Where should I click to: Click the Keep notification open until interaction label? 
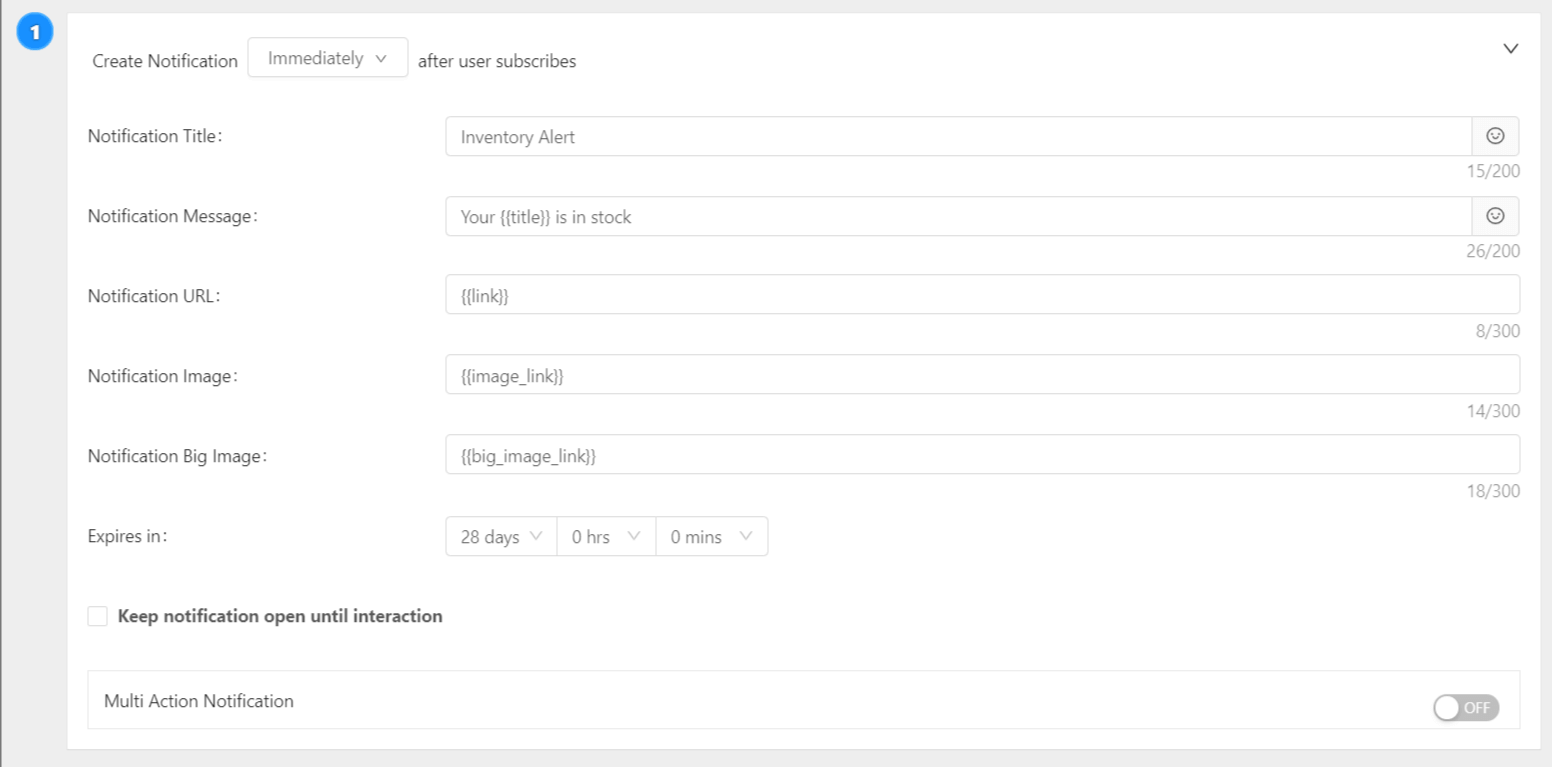coord(280,616)
